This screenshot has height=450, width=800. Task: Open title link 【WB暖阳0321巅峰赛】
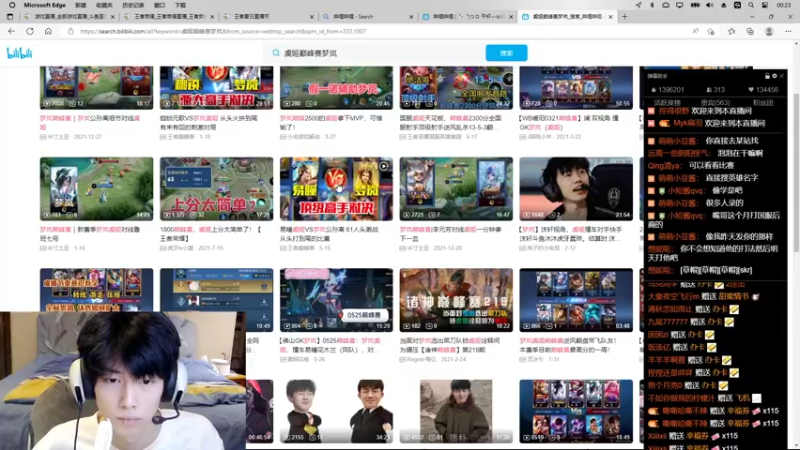click(x=571, y=122)
